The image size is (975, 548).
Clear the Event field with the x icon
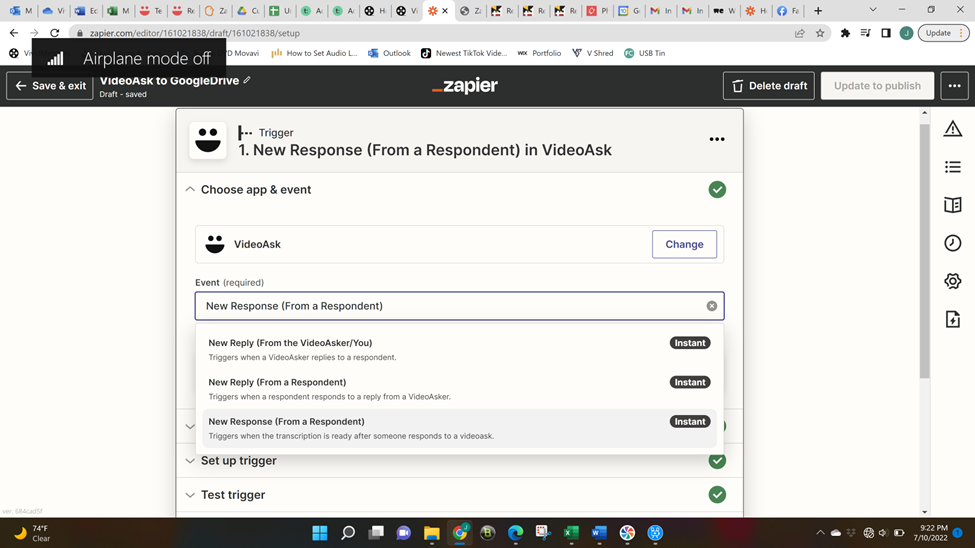click(711, 306)
